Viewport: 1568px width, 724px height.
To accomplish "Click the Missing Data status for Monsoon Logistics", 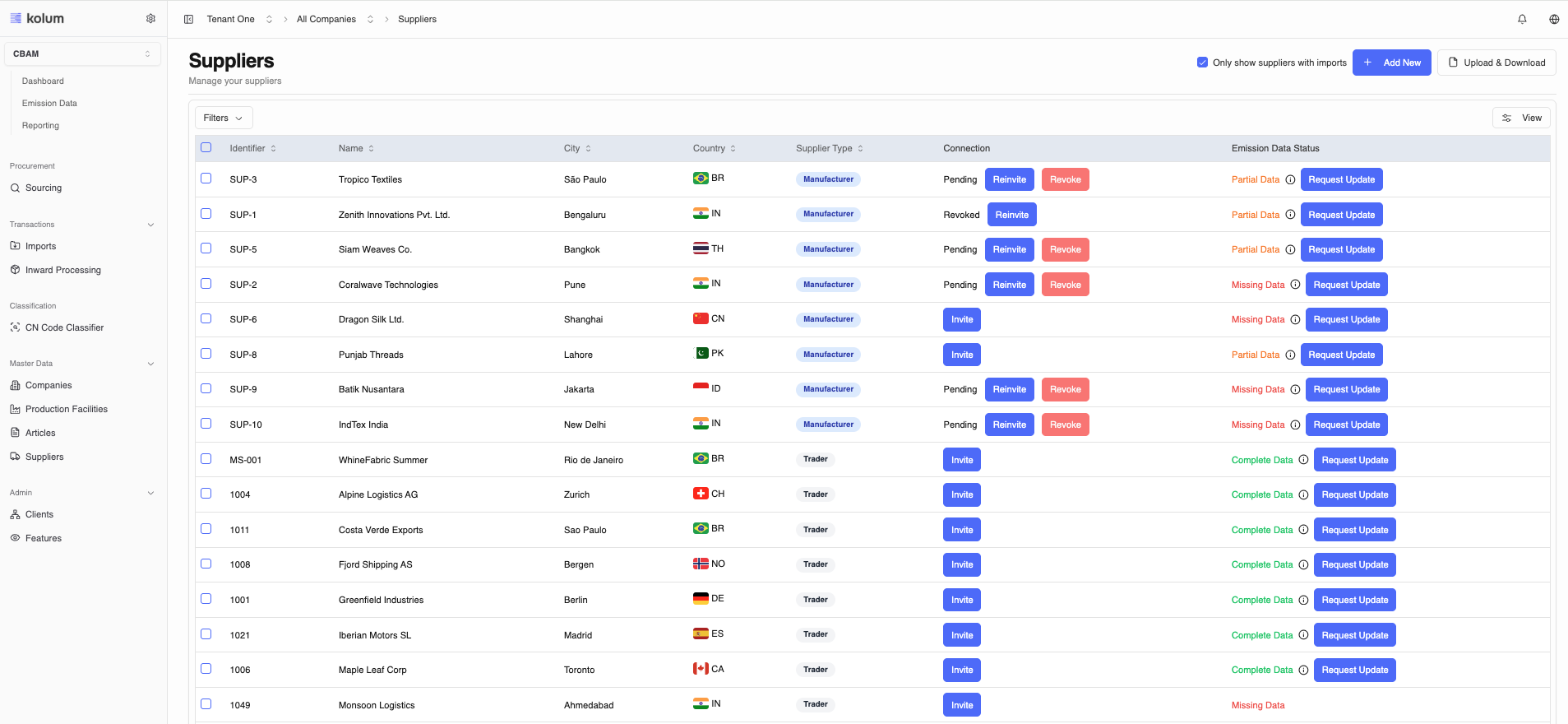I will 1257,705.
